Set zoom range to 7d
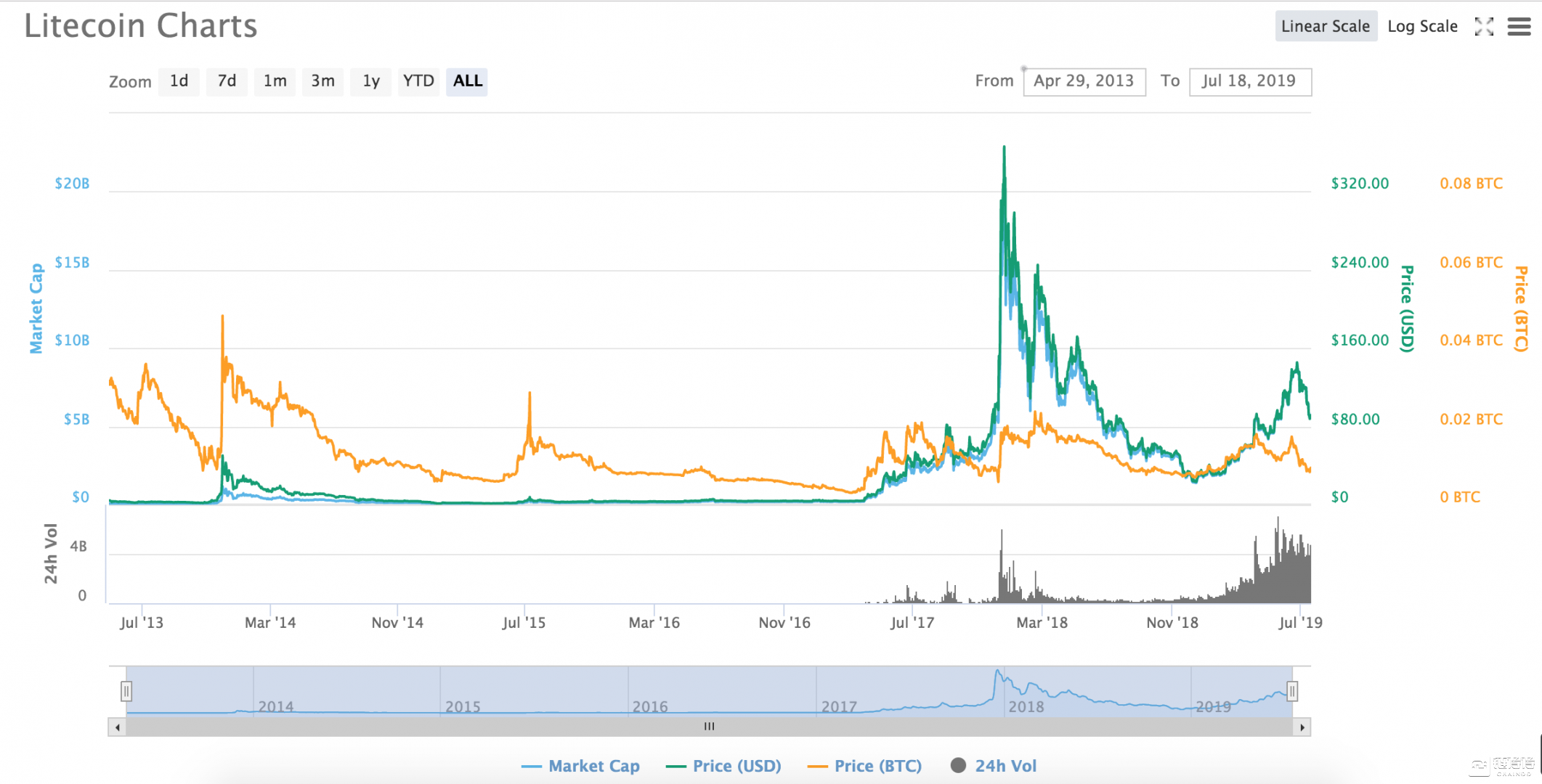This screenshot has width=1542, height=784. click(x=227, y=81)
